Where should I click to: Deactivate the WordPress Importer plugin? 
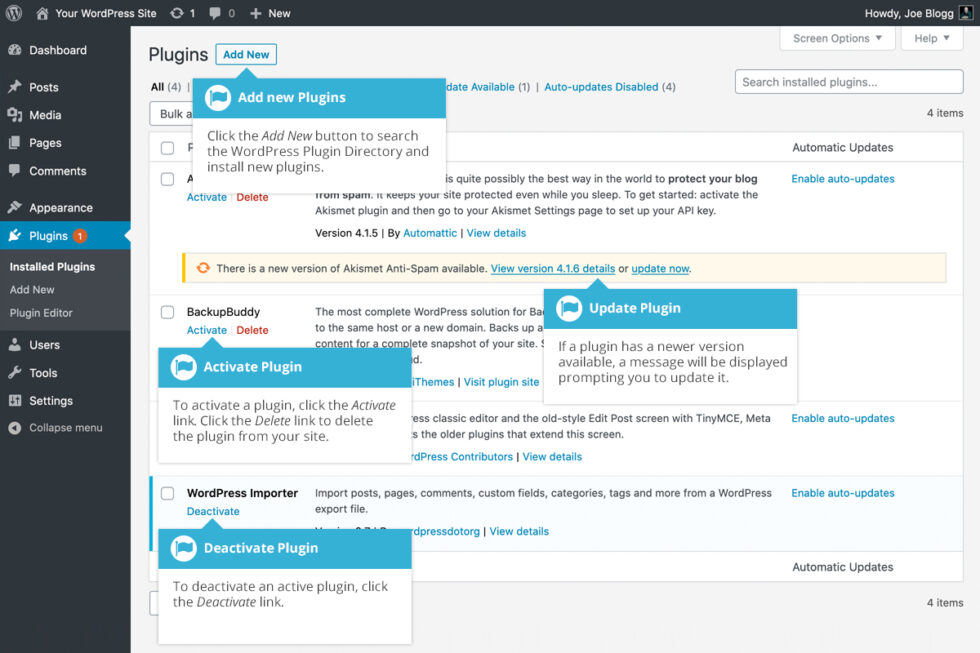[213, 511]
